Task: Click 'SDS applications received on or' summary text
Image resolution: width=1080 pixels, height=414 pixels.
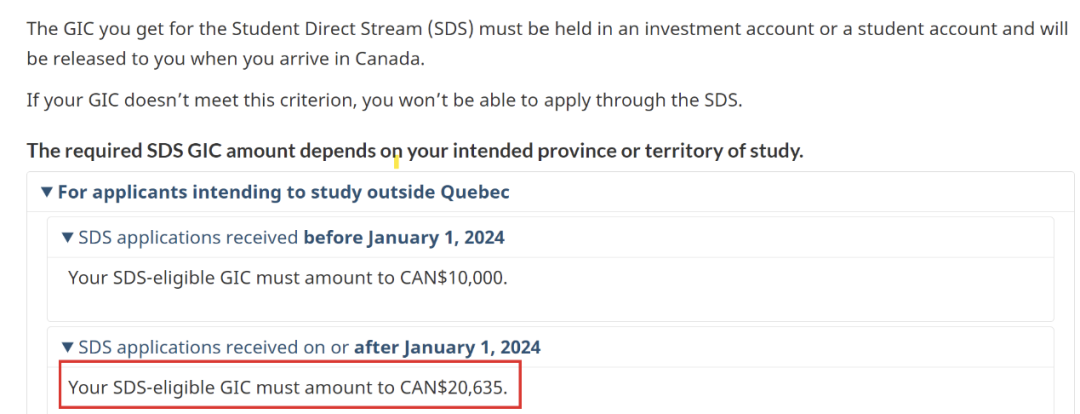Action: [x=214, y=348]
